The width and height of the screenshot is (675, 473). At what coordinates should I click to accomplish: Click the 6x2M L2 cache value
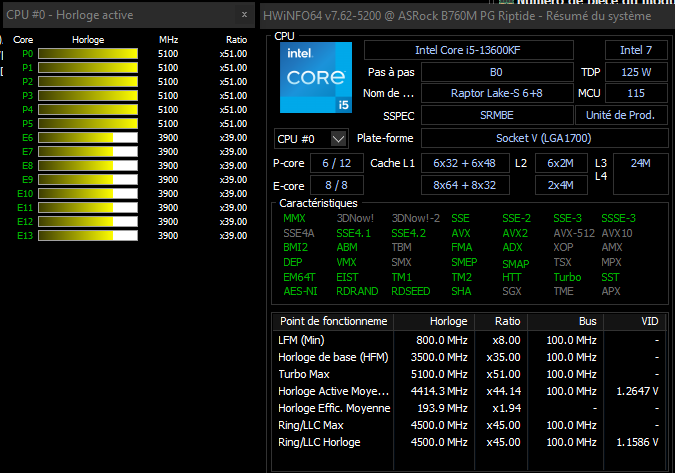coord(561,163)
